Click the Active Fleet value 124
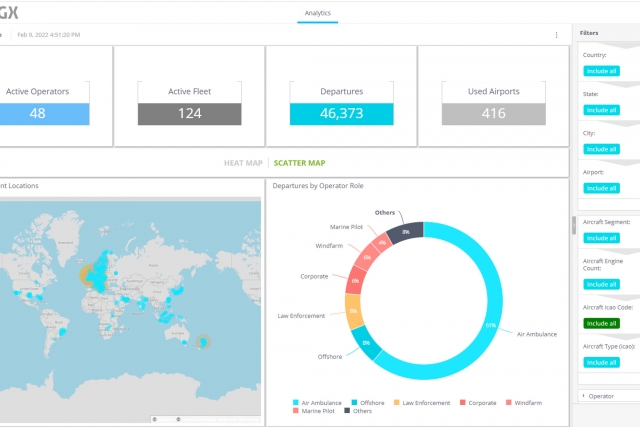This screenshot has width=640, height=427. [x=189, y=113]
